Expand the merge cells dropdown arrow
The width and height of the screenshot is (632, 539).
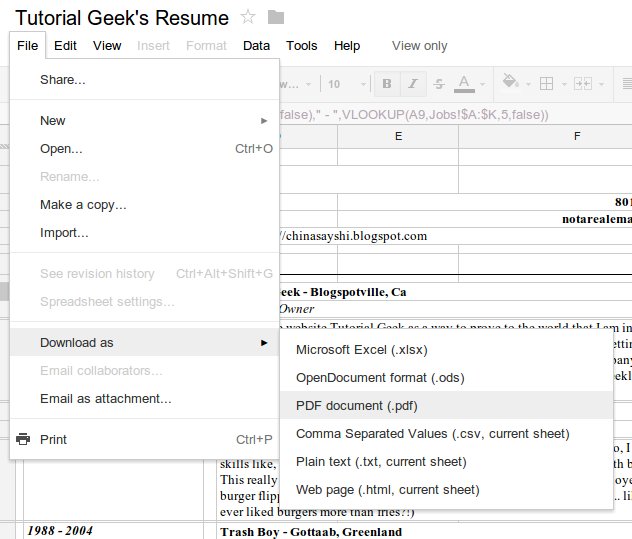coord(601,84)
